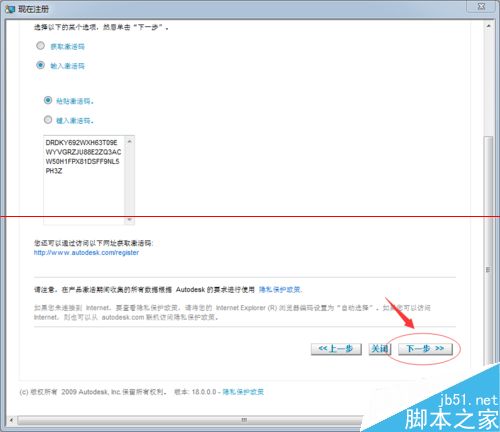Click the 关闭 button

point(379,349)
